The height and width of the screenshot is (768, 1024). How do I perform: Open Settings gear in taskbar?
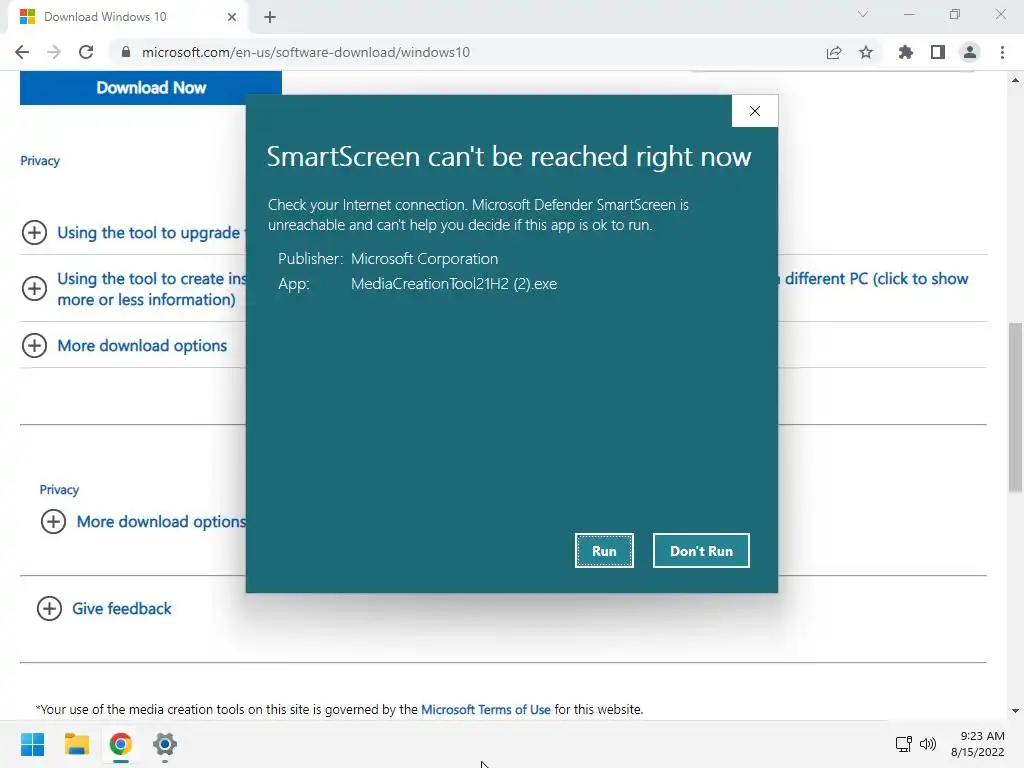click(165, 744)
